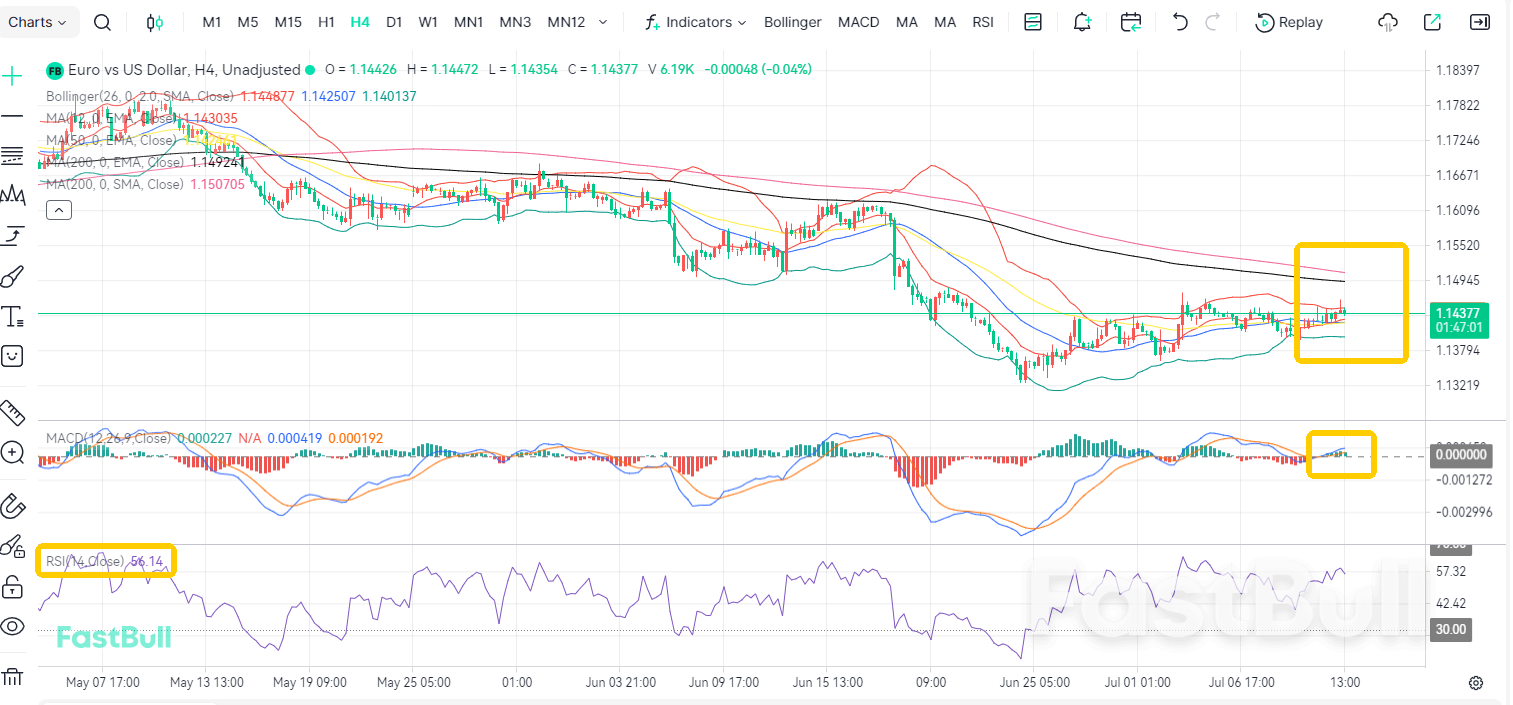Image resolution: width=1513 pixels, height=705 pixels.
Task: Choose the brush drawing tool
Action: click(12, 277)
